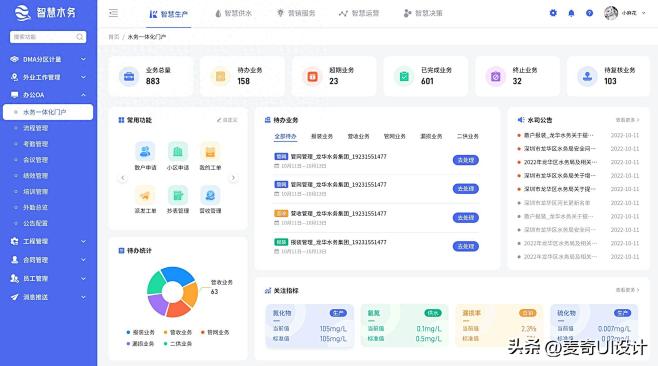Toggle 报装业务 in the pie chart legend
Screen dimensions: 658x366
[x=141, y=332]
